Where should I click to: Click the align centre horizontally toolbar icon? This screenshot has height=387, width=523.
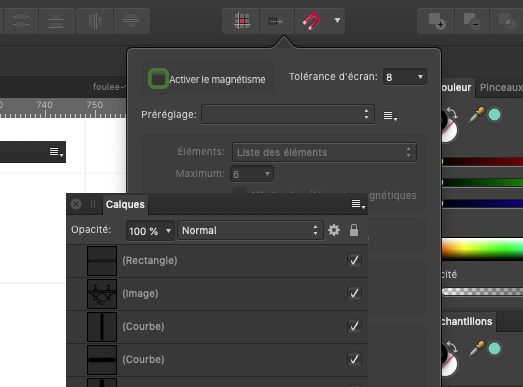tap(21, 21)
